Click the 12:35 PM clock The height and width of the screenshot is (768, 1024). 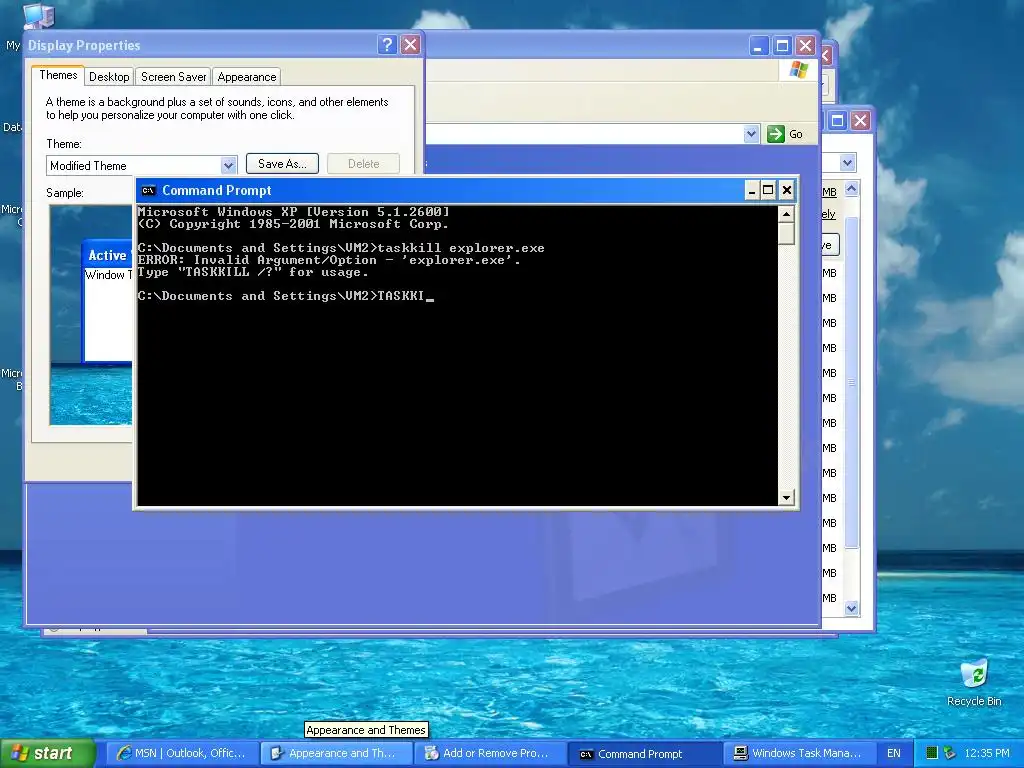click(x=987, y=753)
